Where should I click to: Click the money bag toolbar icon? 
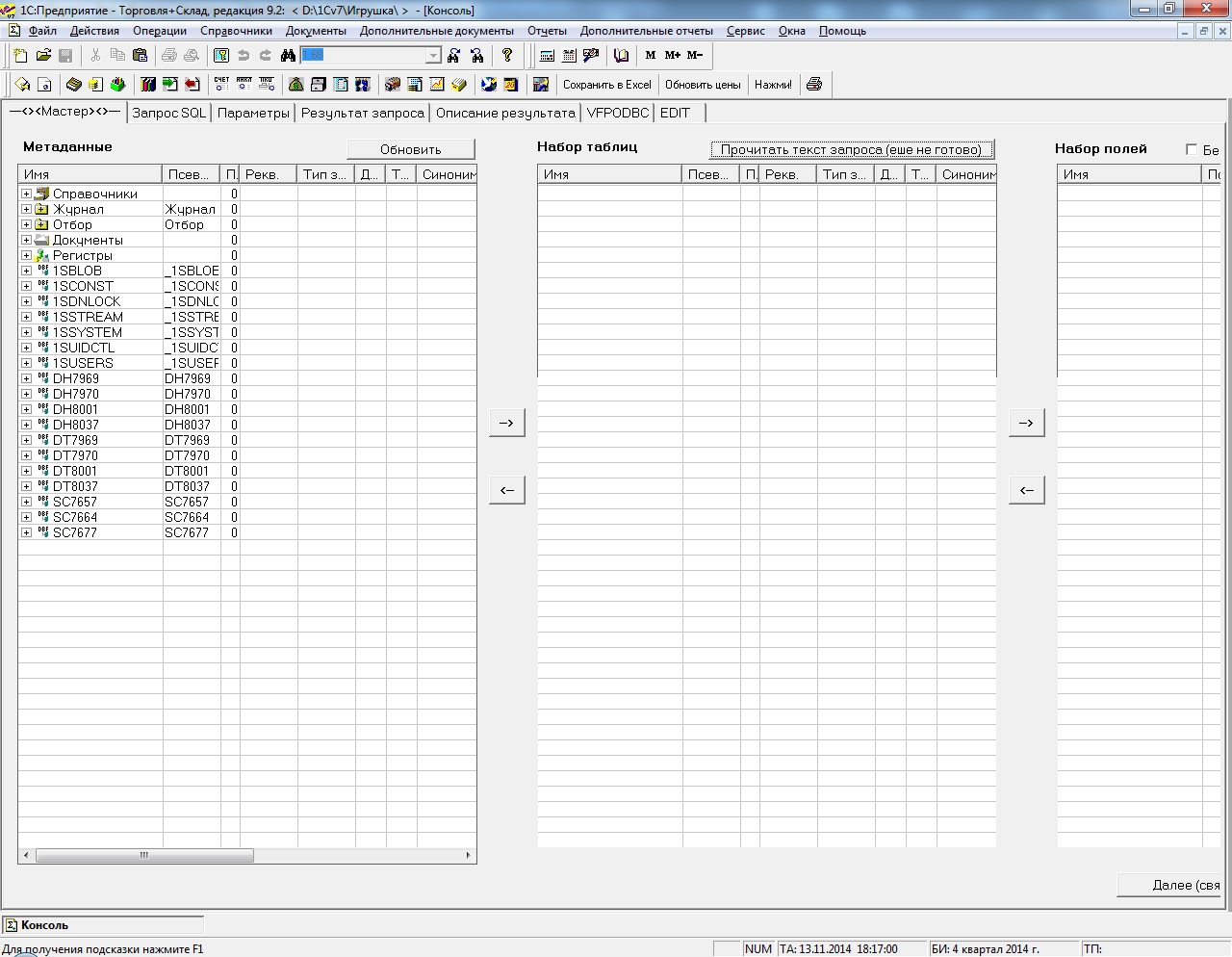click(x=295, y=85)
